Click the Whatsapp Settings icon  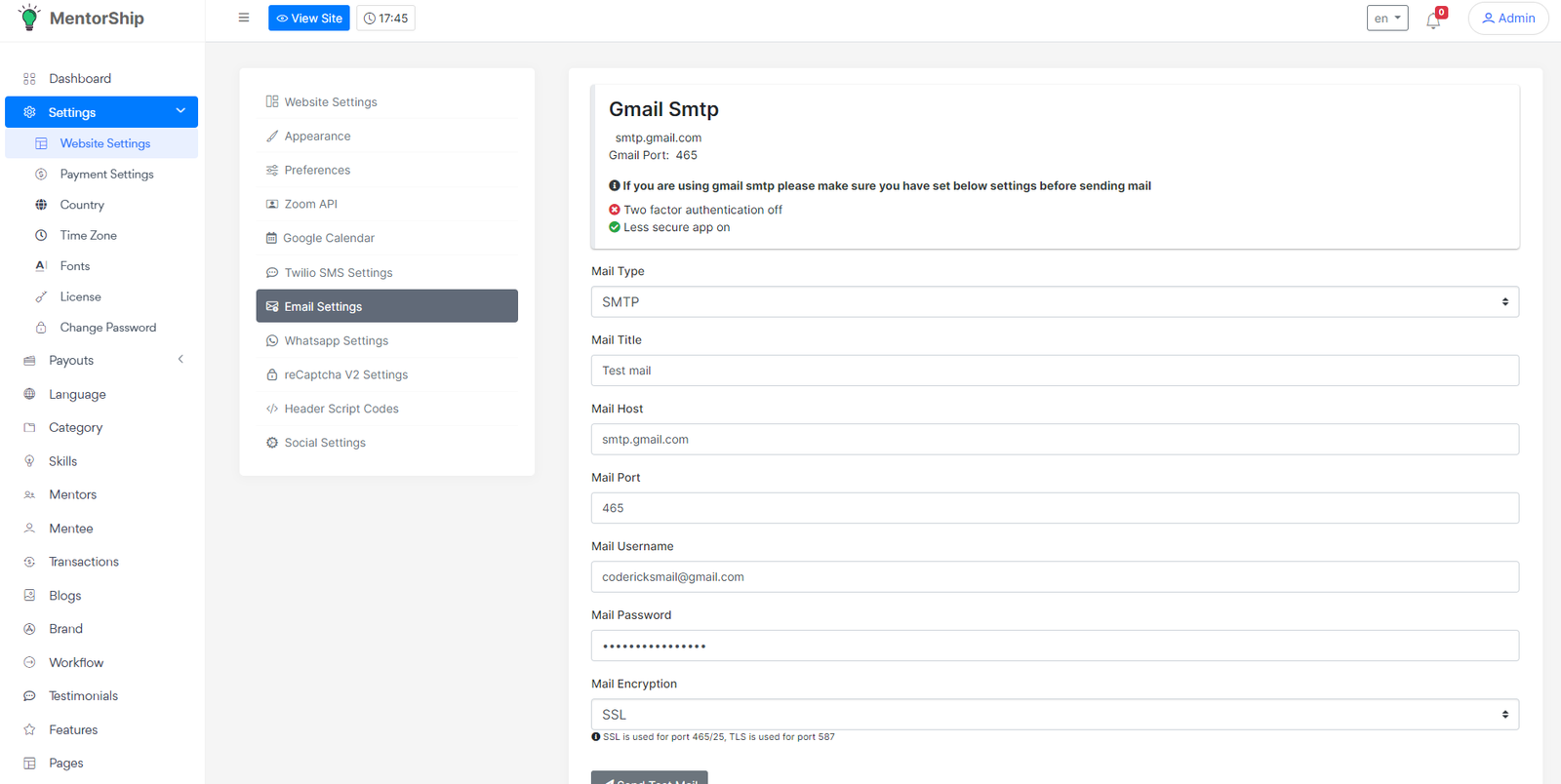272,340
